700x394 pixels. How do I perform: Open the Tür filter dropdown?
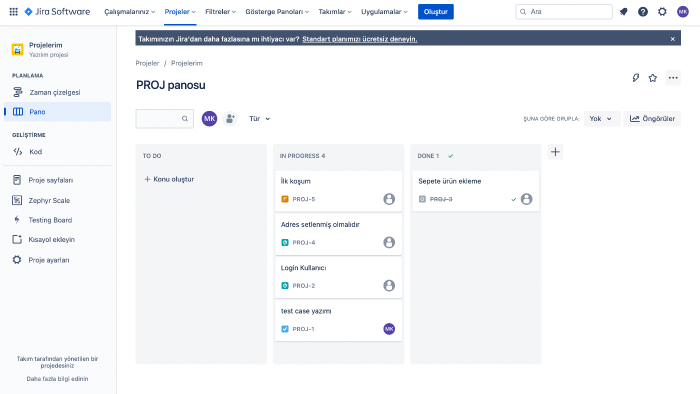coord(259,119)
